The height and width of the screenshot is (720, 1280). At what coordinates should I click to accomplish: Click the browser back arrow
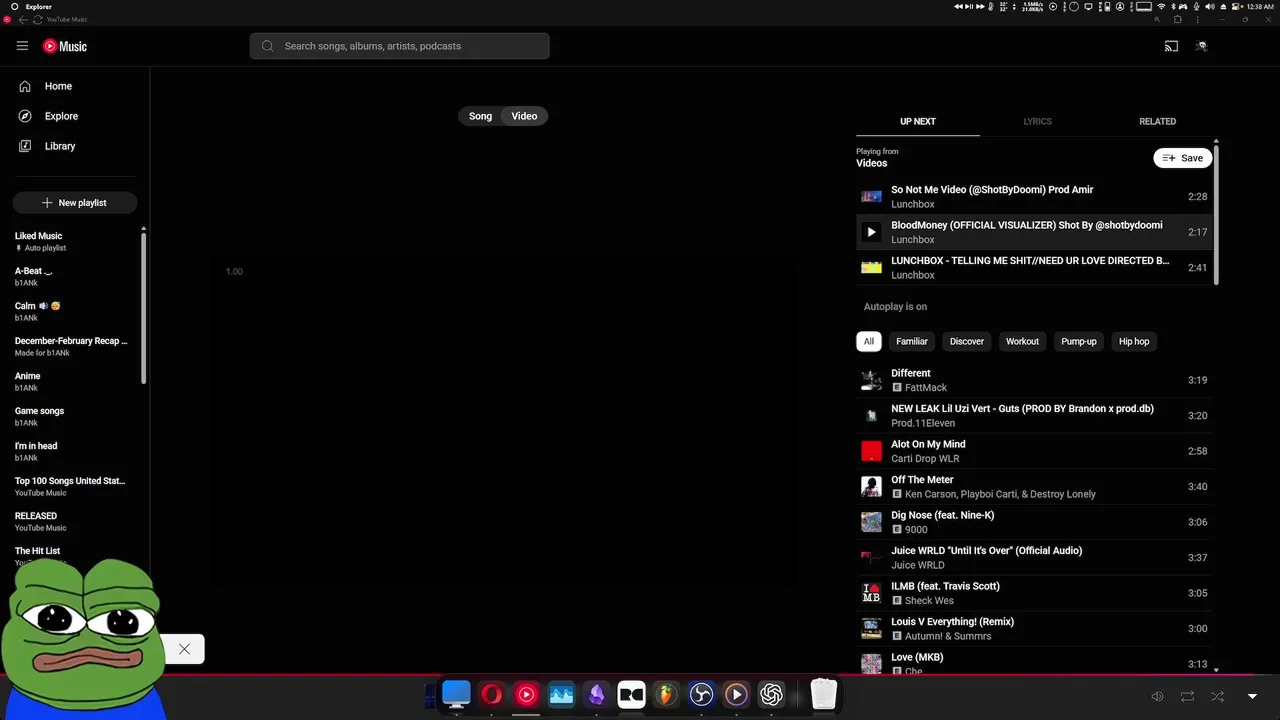[23, 20]
